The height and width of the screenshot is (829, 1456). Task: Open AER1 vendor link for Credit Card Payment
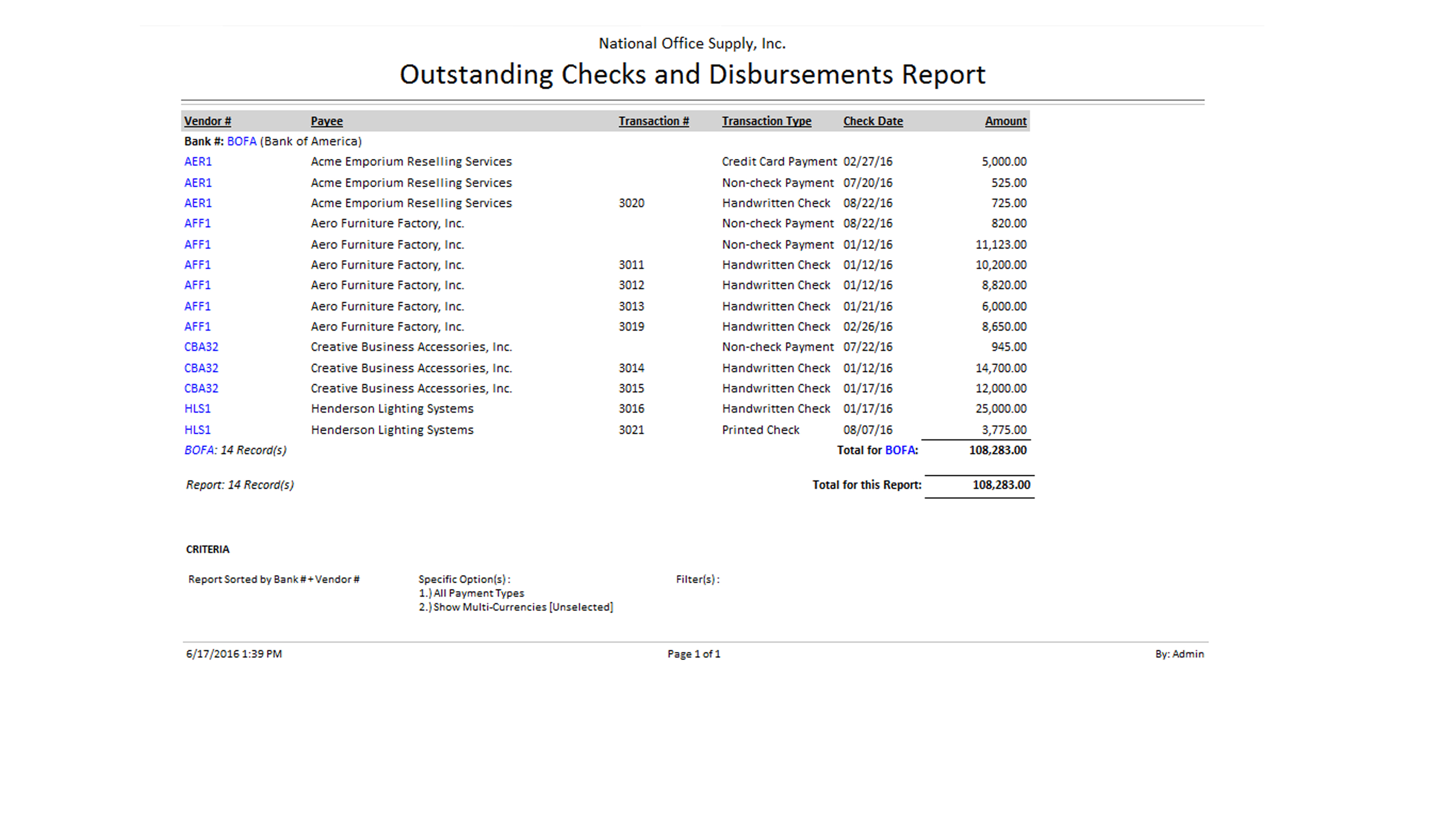tap(198, 162)
